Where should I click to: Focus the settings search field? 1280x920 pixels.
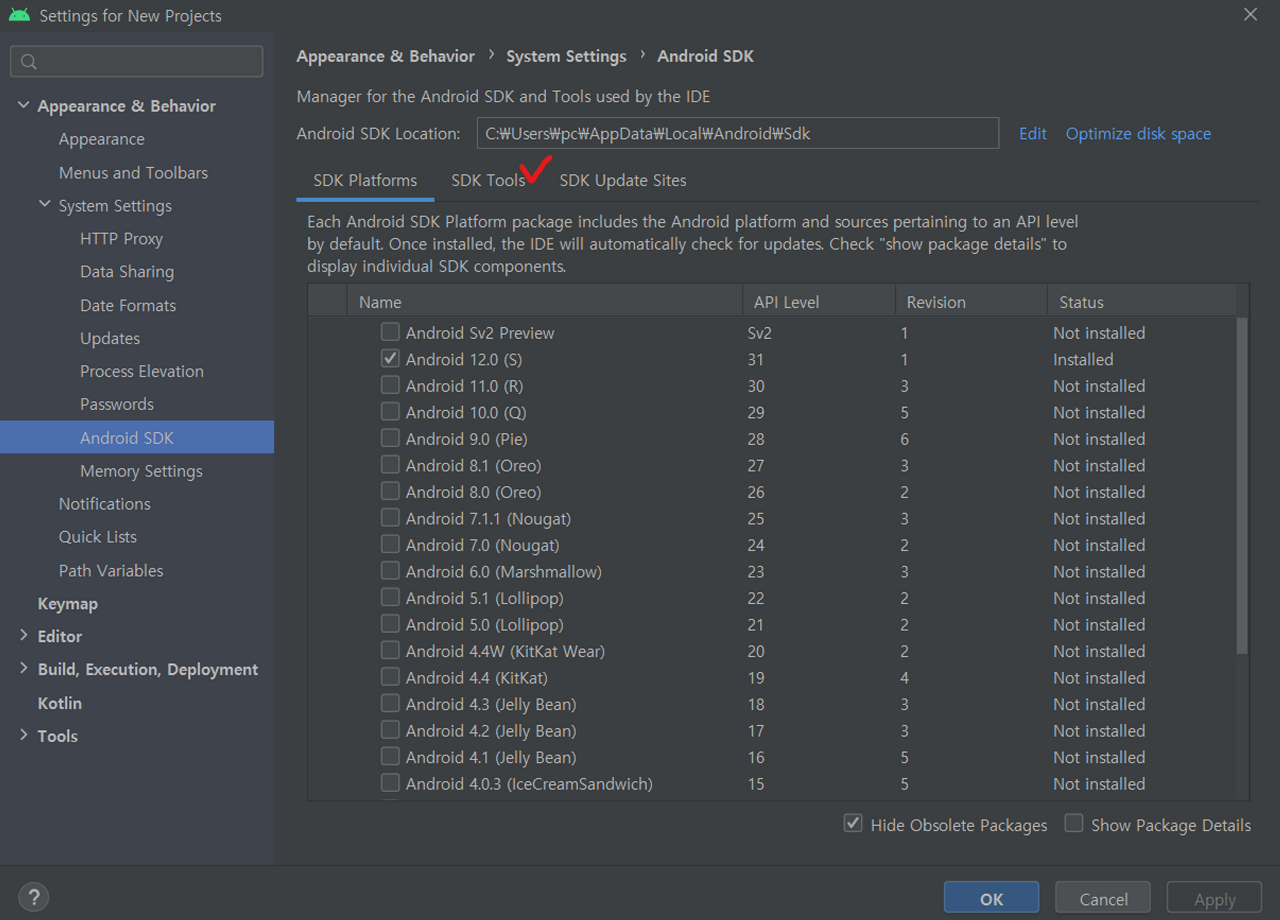click(x=137, y=61)
